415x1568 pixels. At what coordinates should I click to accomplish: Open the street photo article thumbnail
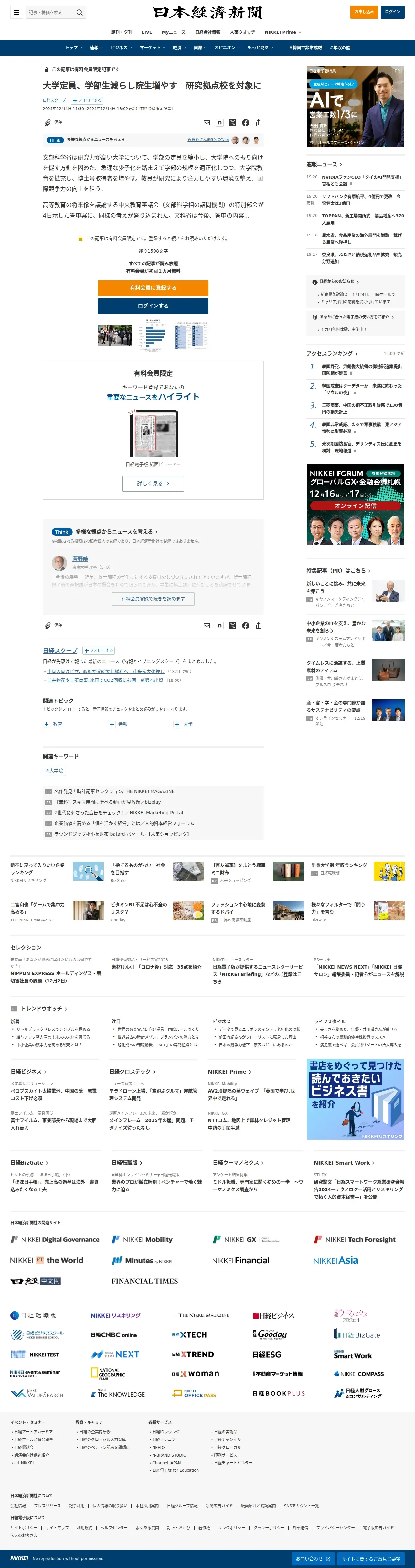tap(114, 335)
